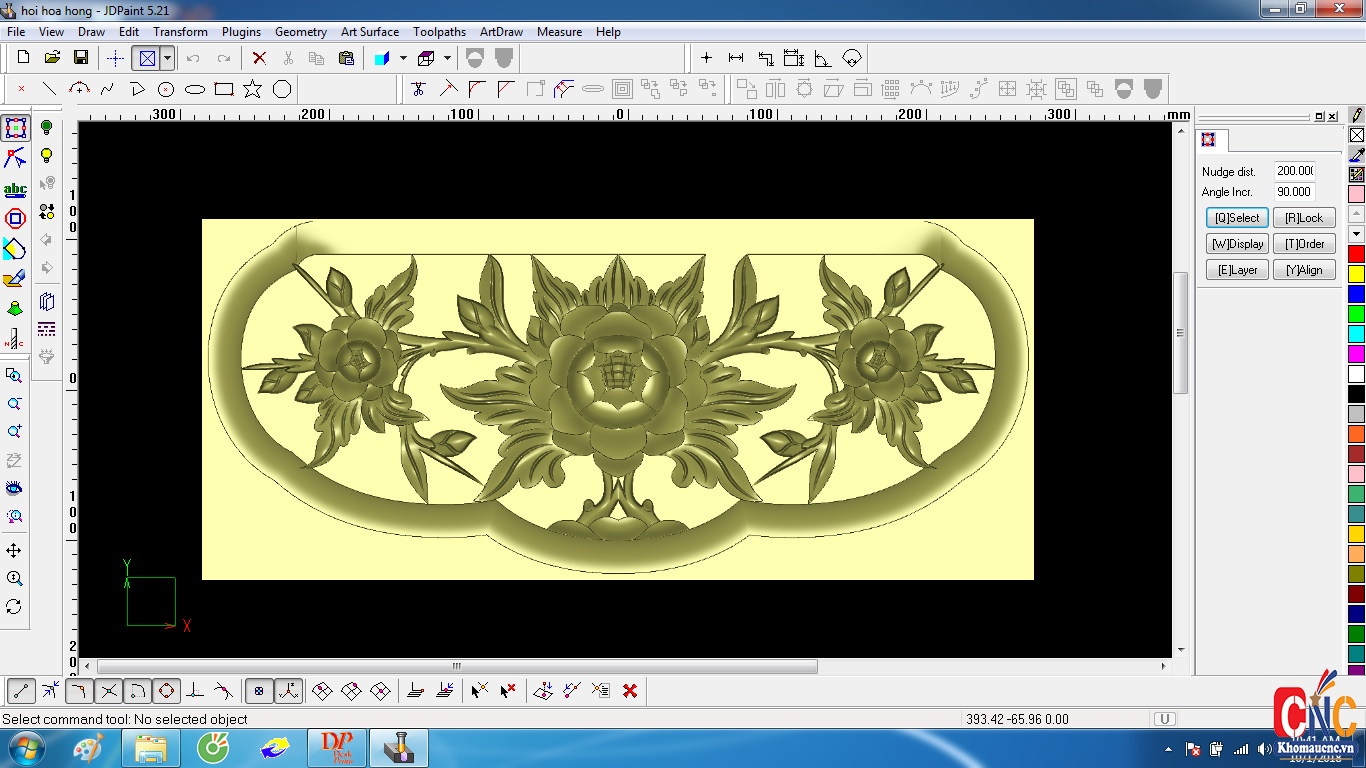
Task: Open the Toolpaths menu
Action: pyautogui.click(x=439, y=32)
